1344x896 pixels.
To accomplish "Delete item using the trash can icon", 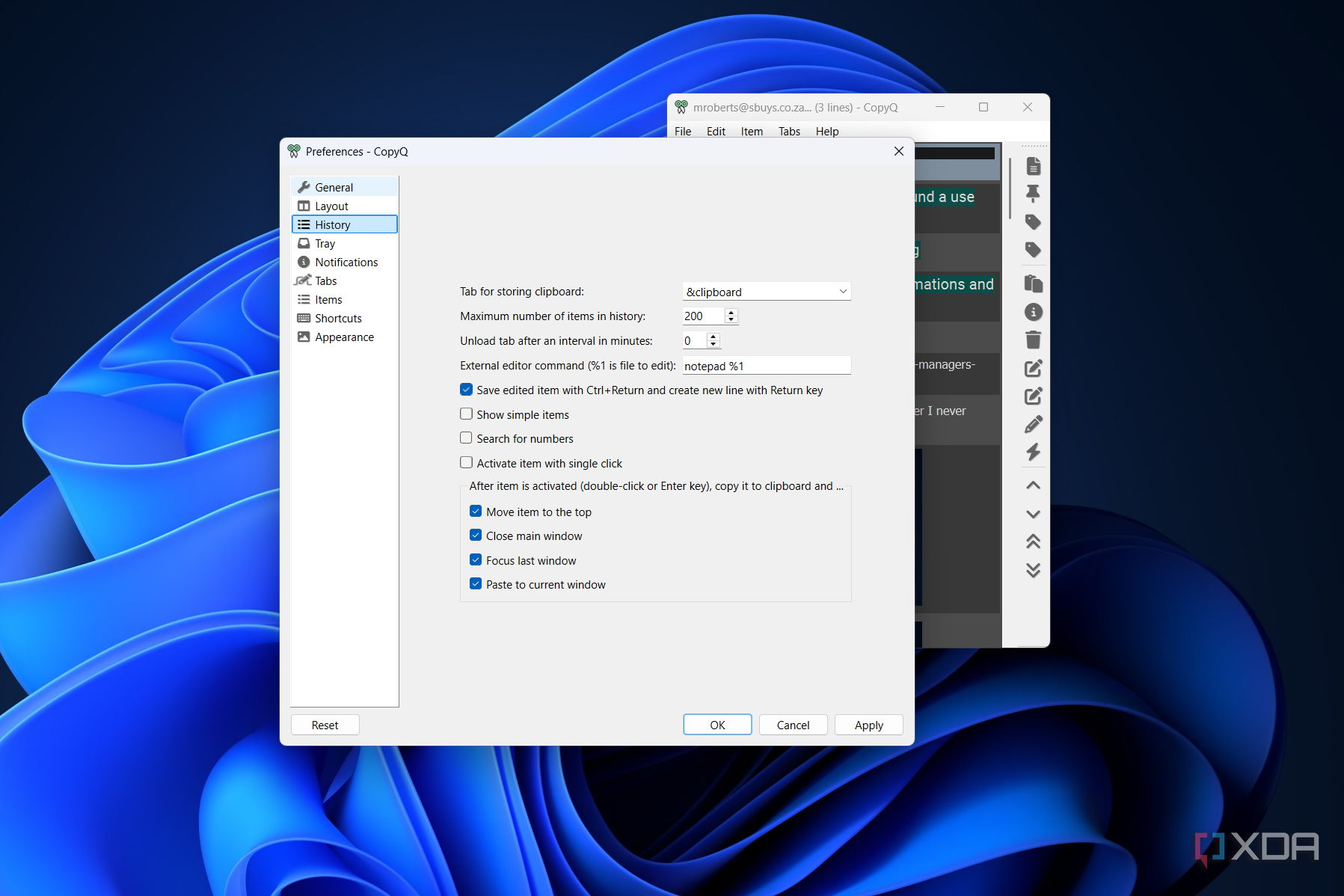I will coord(1033,340).
